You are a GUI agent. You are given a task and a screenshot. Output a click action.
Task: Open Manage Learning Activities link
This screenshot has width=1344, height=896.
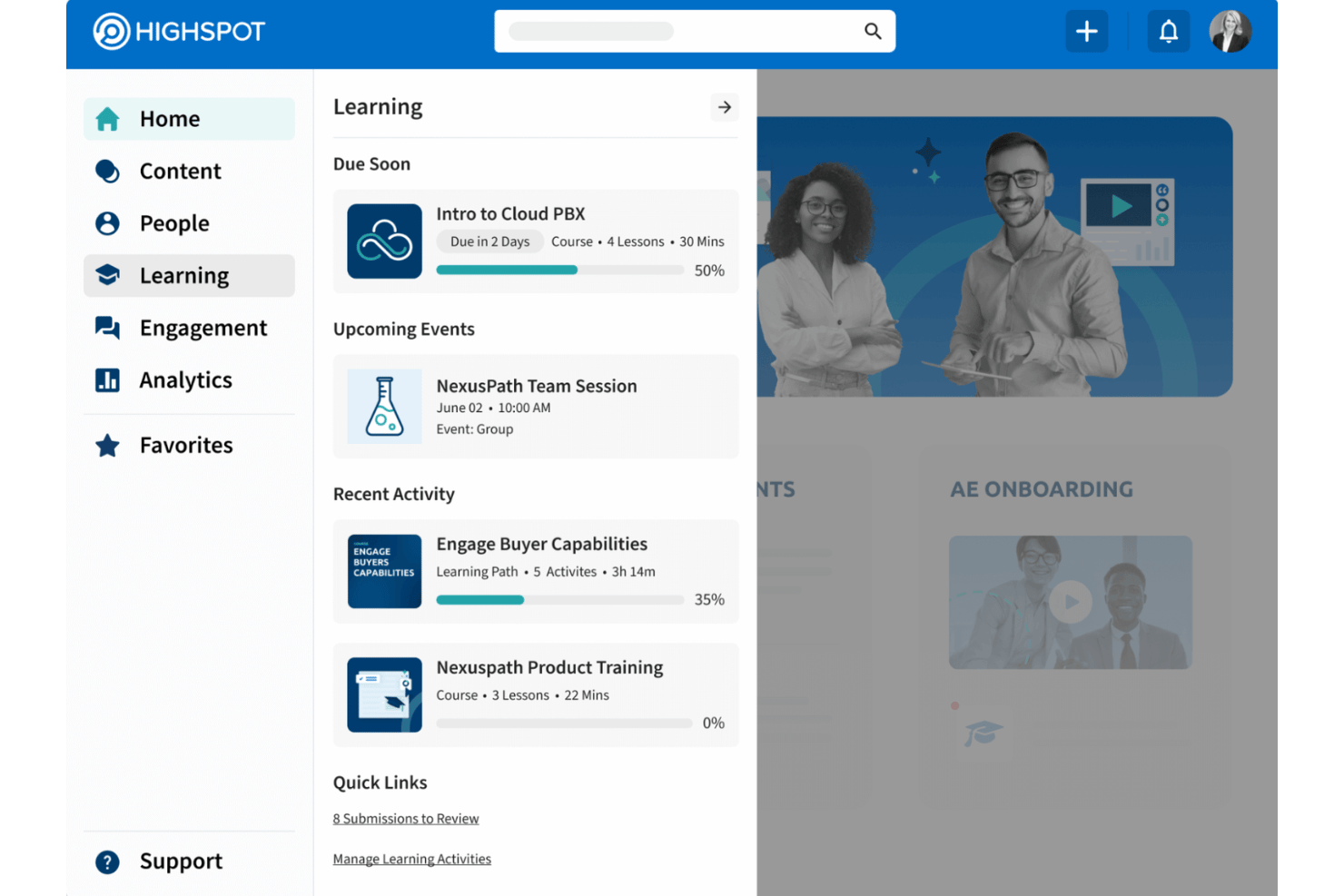pyautogui.click(x=411, y=859)
